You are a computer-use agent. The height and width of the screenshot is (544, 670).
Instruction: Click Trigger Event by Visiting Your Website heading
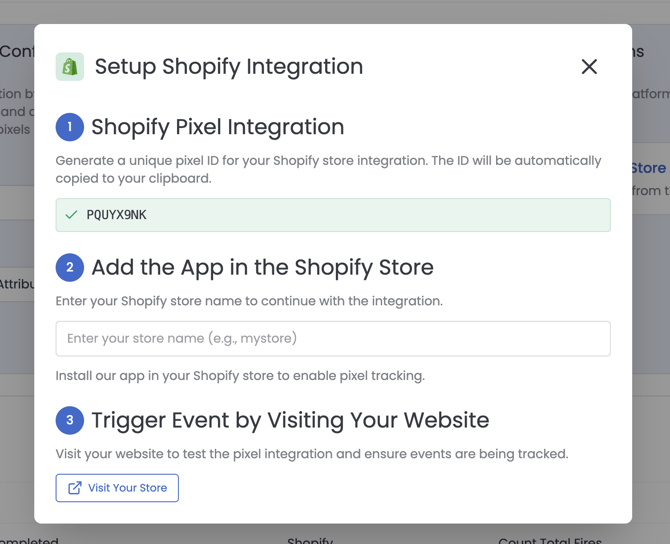[x=290, y=420]
